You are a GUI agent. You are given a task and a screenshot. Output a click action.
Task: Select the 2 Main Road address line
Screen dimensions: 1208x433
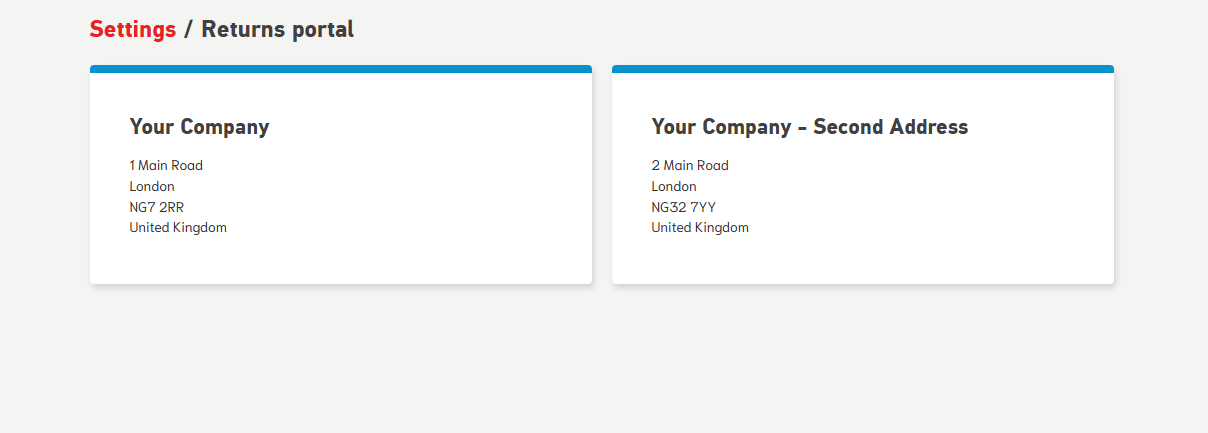coord(690,165)
